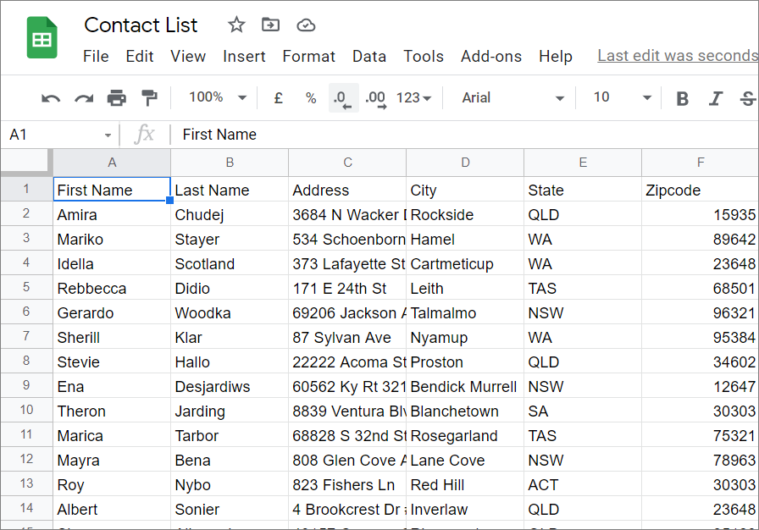Open the Insert menu

(x=244, y=56)
